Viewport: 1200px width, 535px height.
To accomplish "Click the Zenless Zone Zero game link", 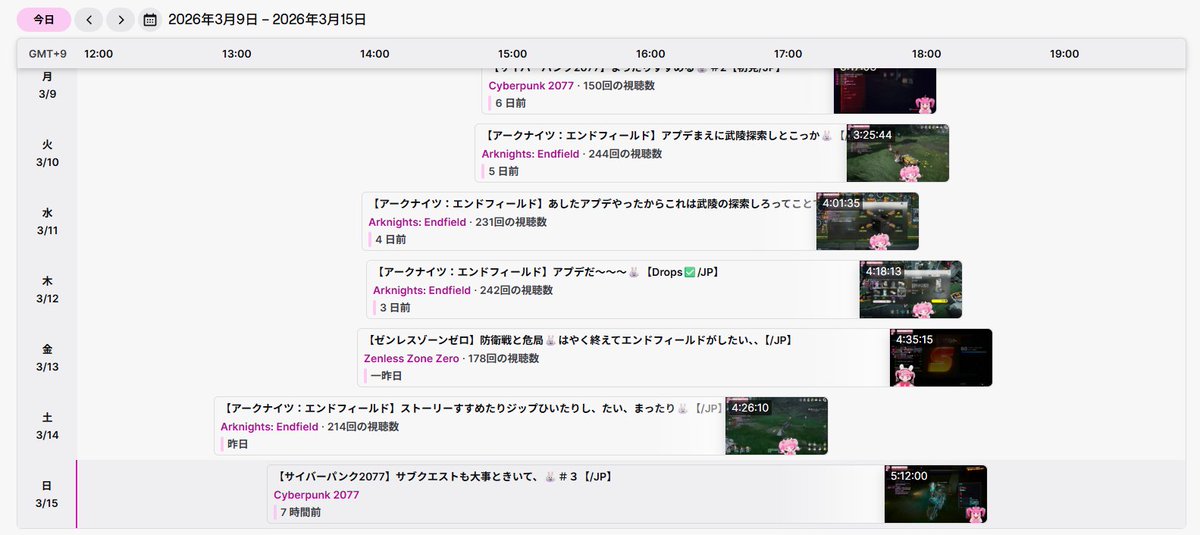I will tap(411, 358).
